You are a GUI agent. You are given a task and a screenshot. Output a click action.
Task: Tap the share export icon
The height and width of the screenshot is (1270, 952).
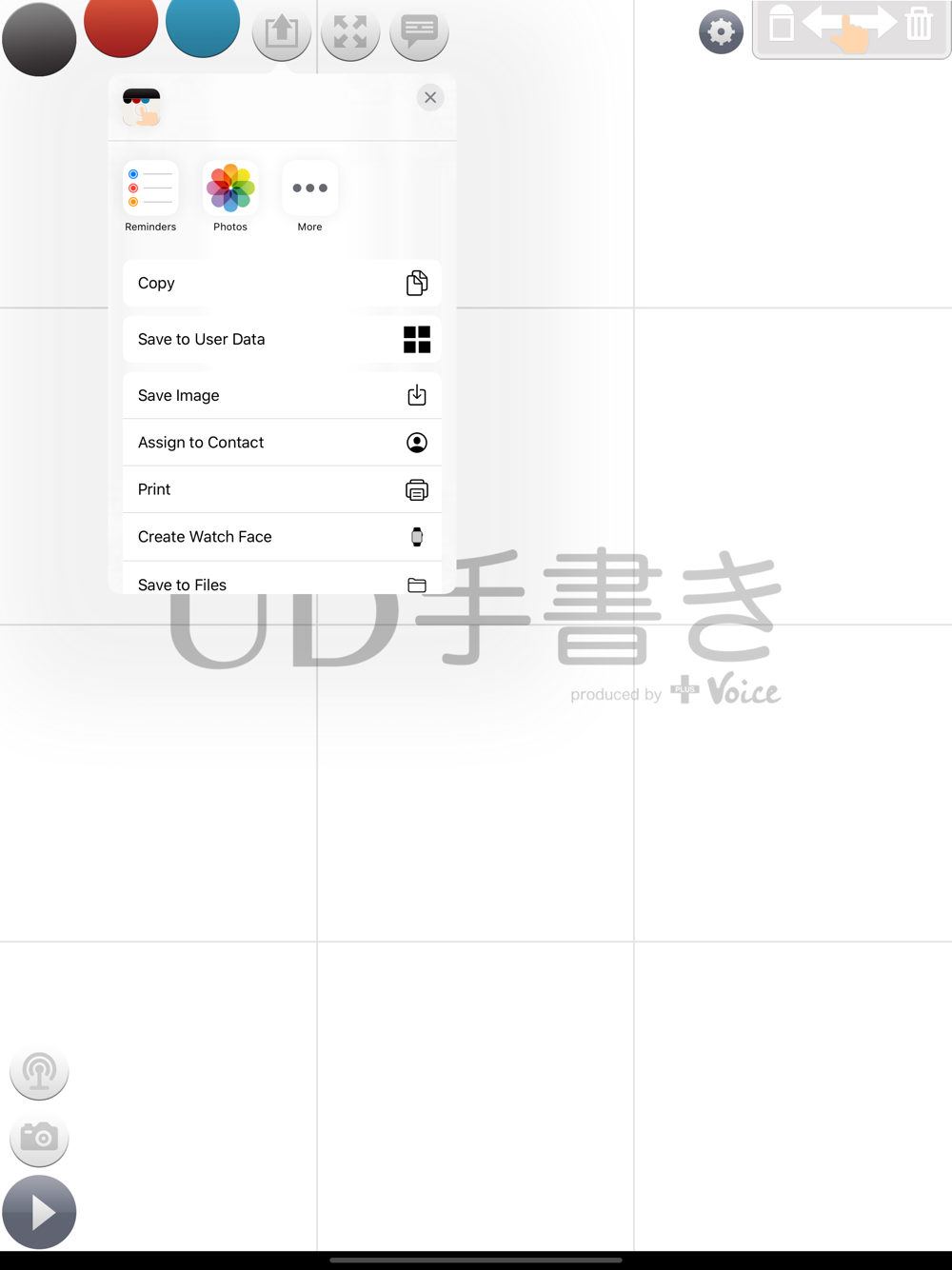click(x=282, y=32)
